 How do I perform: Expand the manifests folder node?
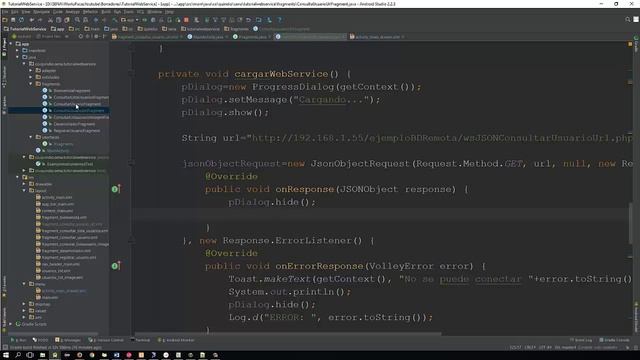tap(18, 51)
